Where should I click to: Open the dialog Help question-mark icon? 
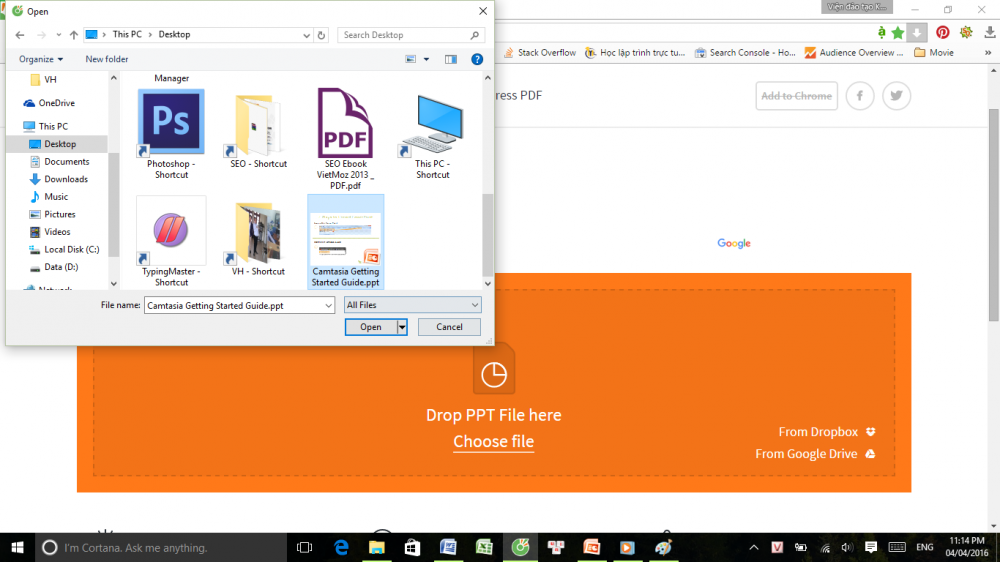pyautogui.click(x=477, y=59)
